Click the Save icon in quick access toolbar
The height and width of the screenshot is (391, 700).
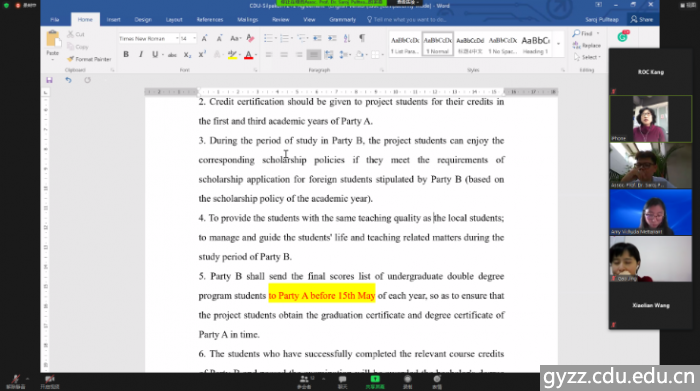coord(49,80)
